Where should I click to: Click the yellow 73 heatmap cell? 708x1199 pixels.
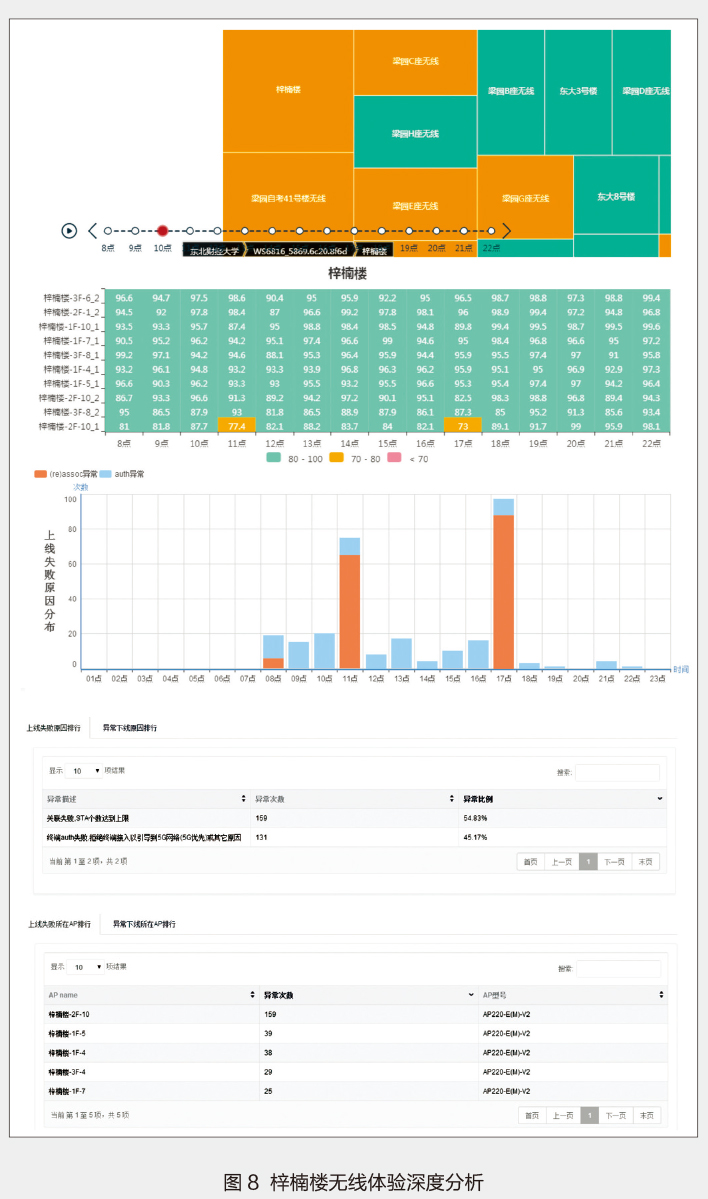click(463, 426)
